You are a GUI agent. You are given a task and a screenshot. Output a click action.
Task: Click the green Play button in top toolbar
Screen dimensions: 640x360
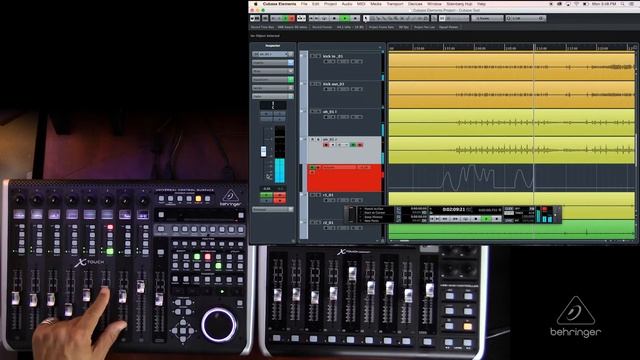tap(344, 18)
